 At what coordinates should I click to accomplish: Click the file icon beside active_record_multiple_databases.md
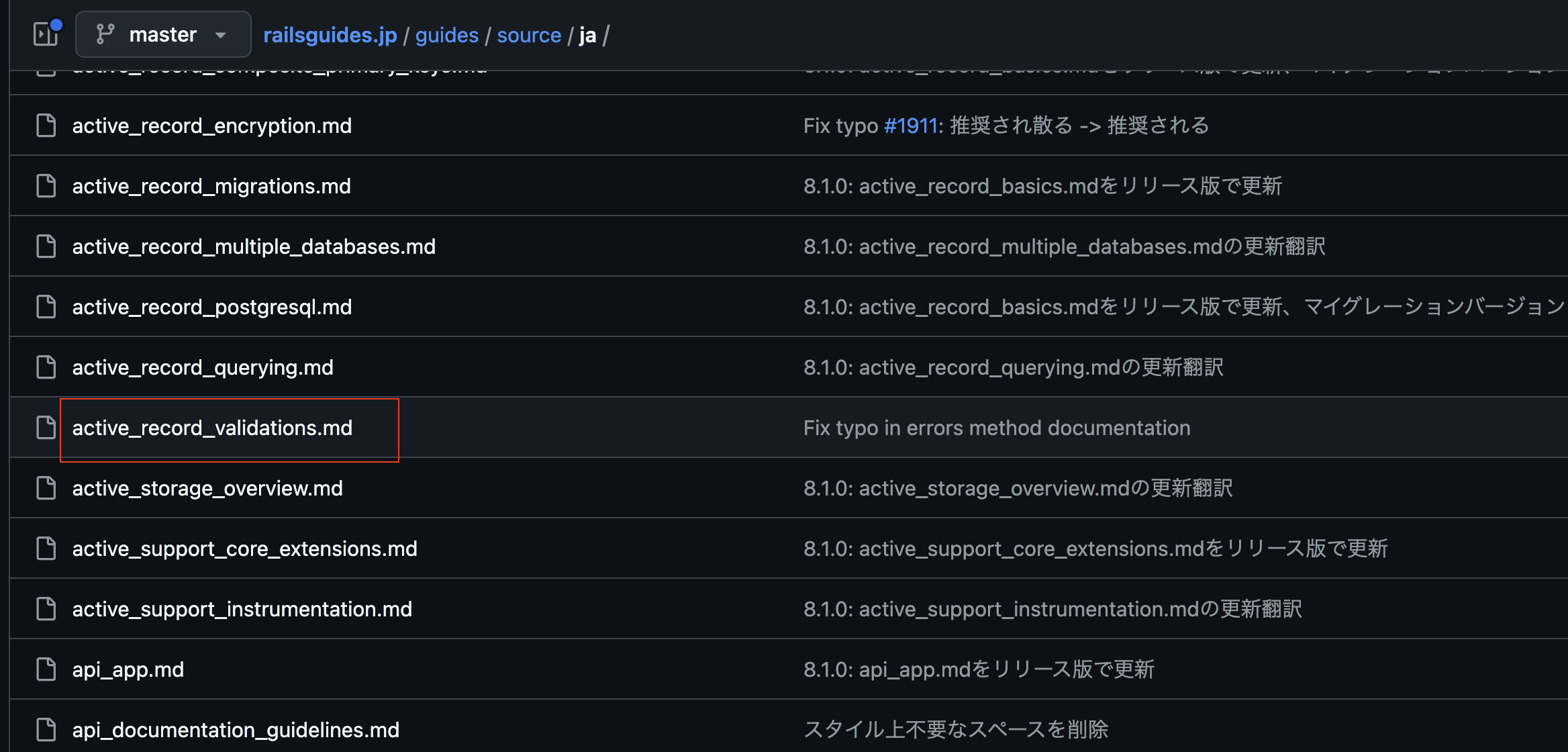click(45, 246)
